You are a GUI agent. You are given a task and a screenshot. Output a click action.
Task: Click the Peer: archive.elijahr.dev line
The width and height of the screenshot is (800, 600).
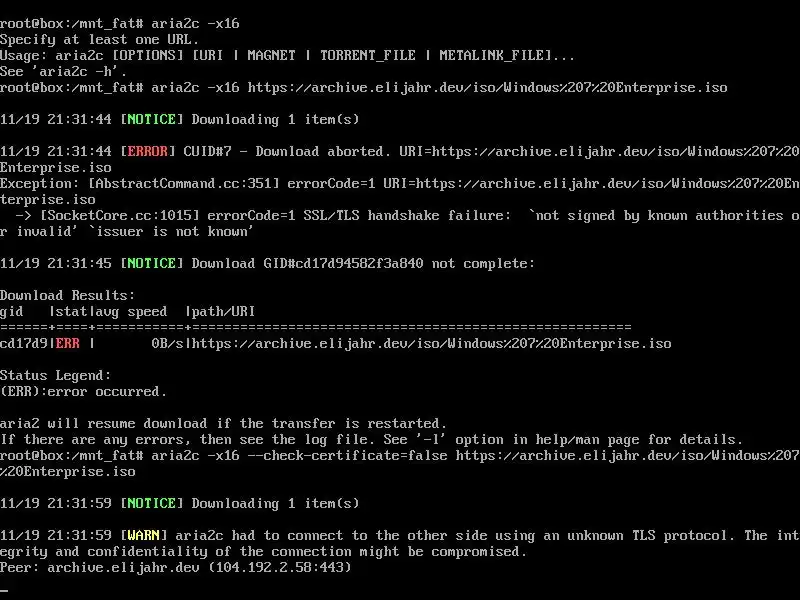(x=175, y=567)
